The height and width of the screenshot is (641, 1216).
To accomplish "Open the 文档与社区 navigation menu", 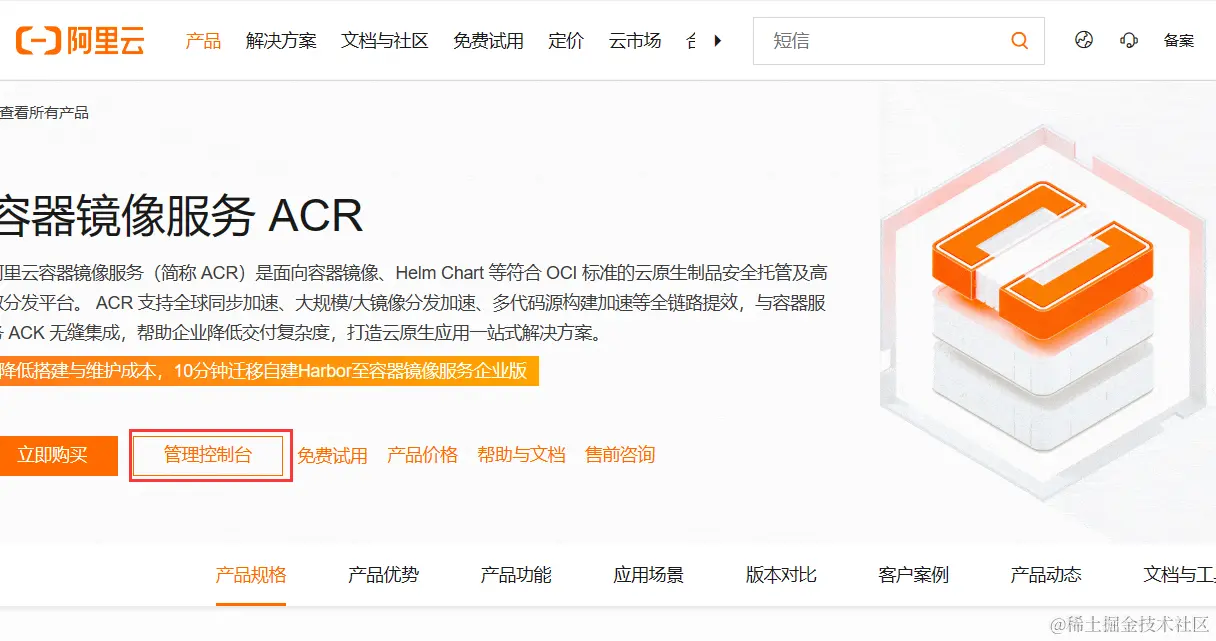I will coord(385,41).
